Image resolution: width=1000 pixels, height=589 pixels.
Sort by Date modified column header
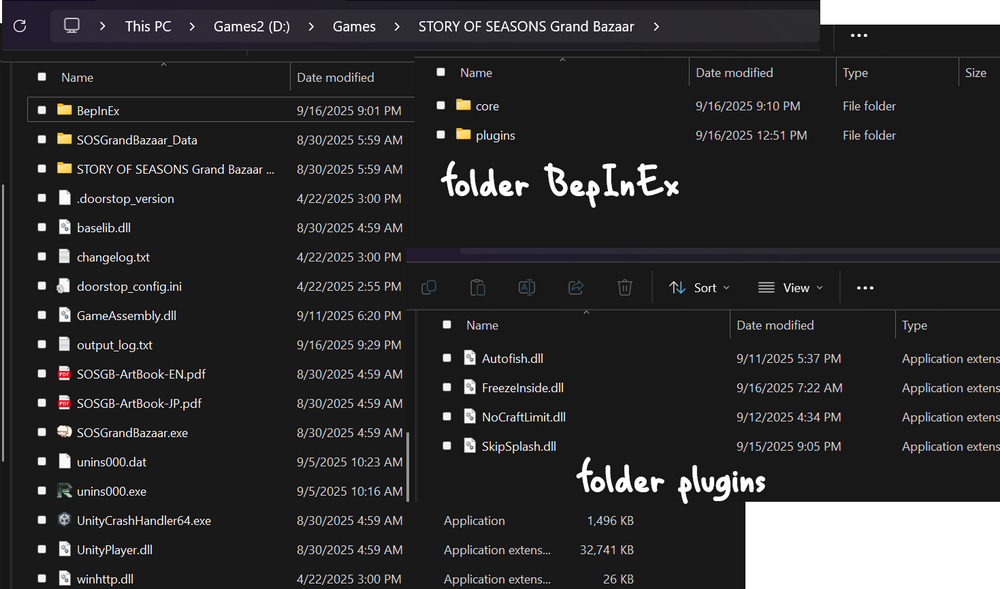coord(335,77)
